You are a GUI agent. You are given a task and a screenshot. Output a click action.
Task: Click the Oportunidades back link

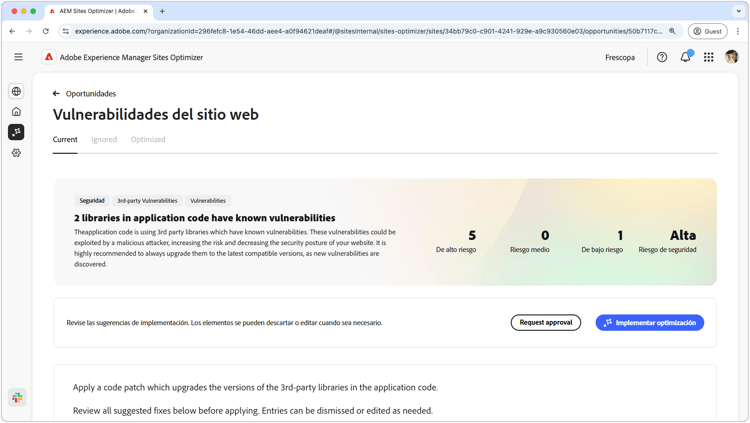pyautogui.click(x=91, y=94)
